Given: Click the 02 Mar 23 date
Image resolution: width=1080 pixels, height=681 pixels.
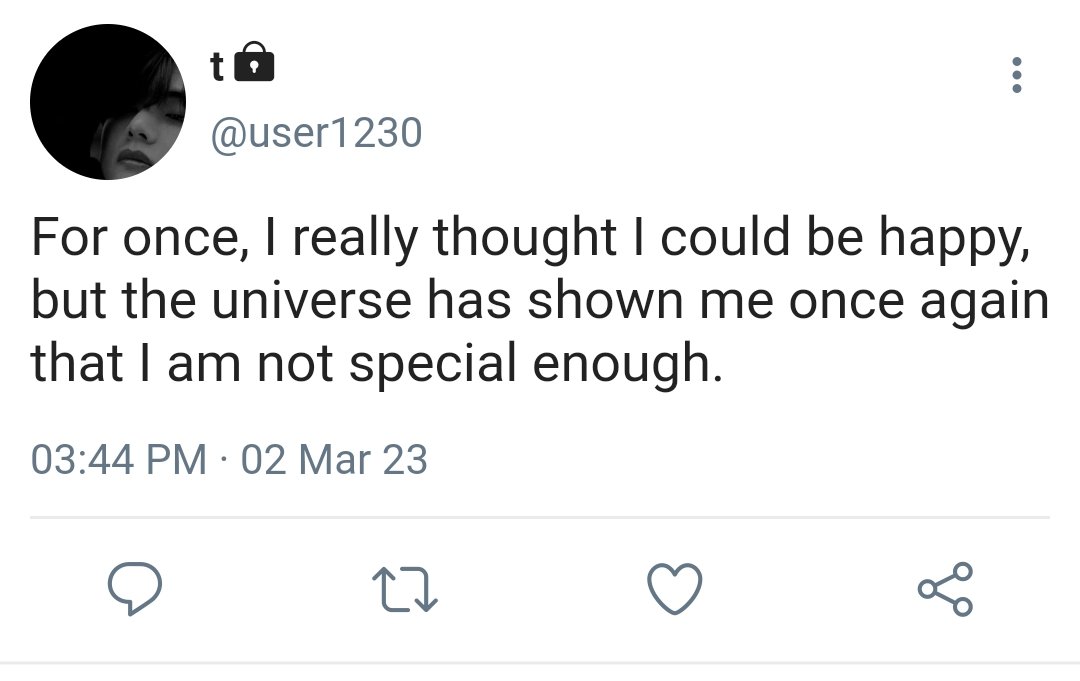Looking at the screenshot, I should point(334,459).
